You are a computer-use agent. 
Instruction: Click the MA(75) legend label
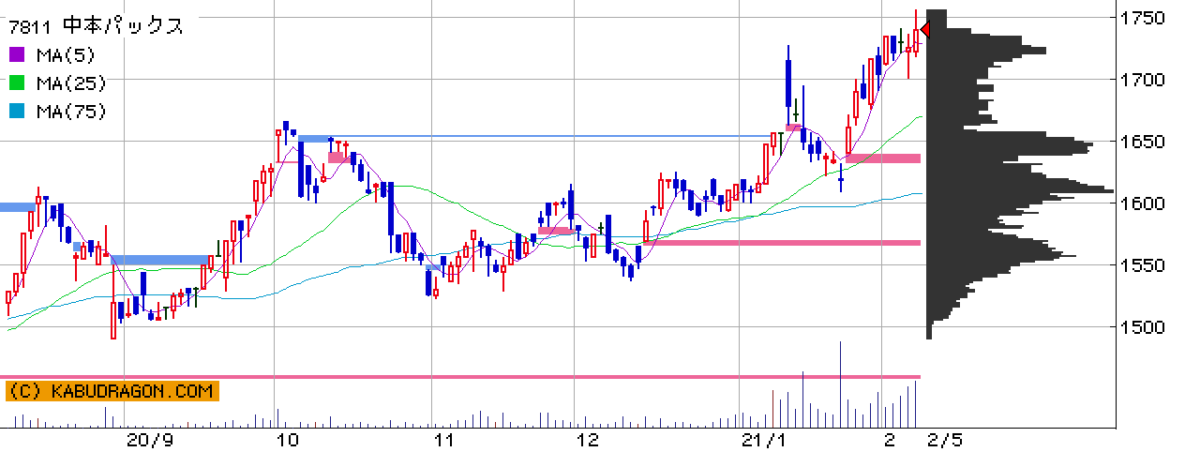click(x=70, y=112)
